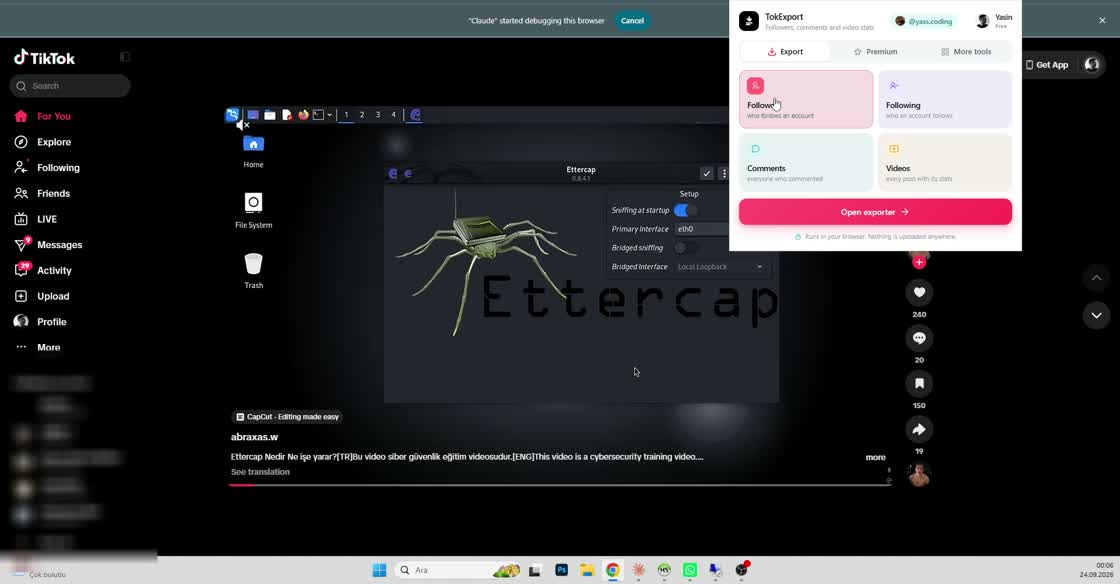Open the taskbar clock and date
The width and height of the screenshot is (1120, 584).
coord(1096,570)
